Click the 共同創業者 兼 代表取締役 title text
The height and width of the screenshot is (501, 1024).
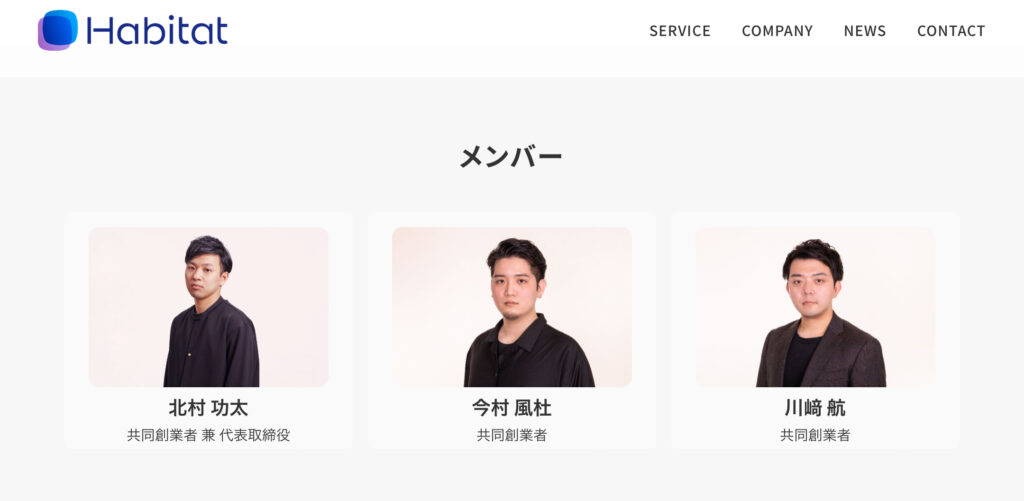pos(208,435)
